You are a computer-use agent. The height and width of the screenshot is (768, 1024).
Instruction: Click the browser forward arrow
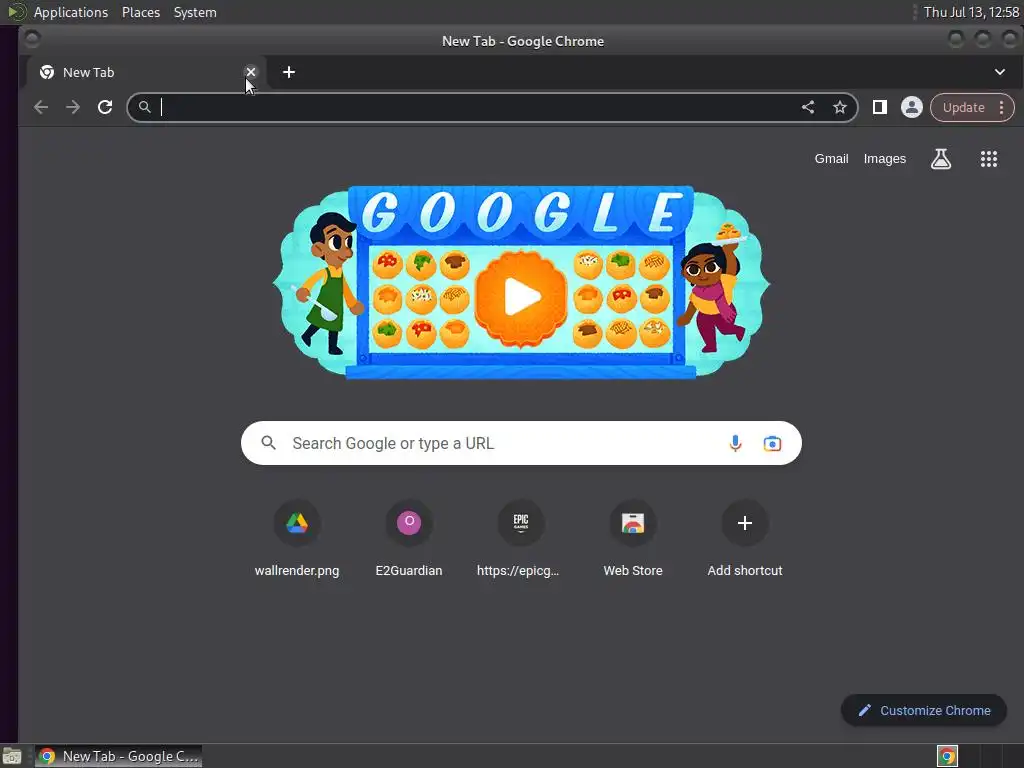pos(72,107)
